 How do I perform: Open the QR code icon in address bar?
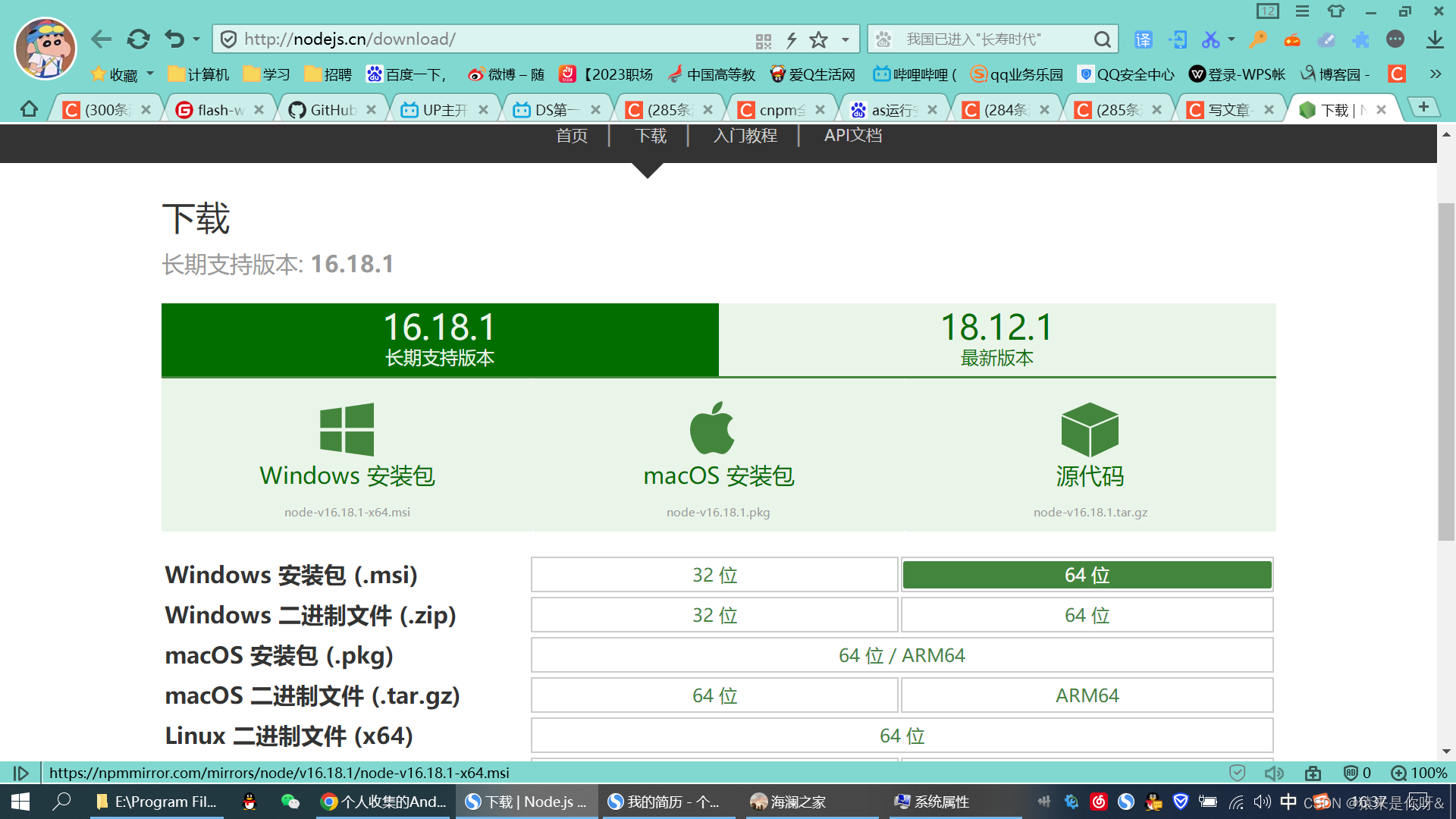point(763,40)
